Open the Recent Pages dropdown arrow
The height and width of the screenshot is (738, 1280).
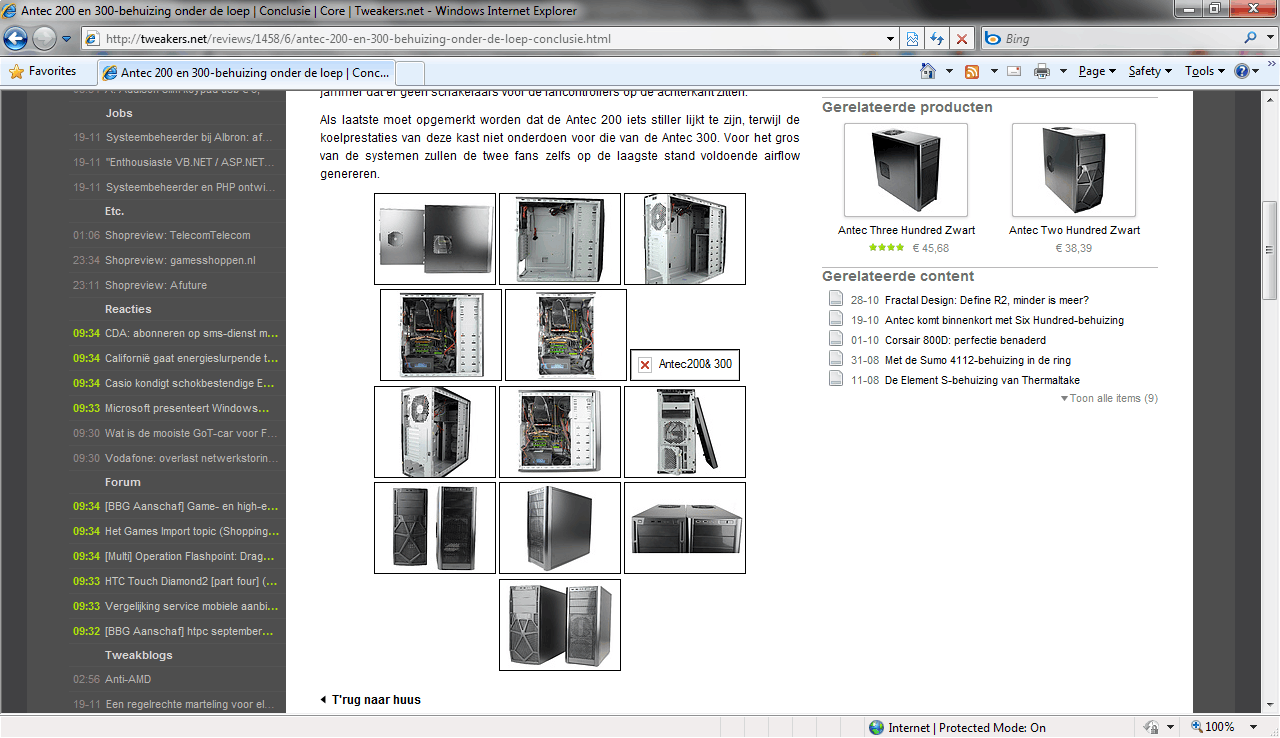click(x=66, y=39)
